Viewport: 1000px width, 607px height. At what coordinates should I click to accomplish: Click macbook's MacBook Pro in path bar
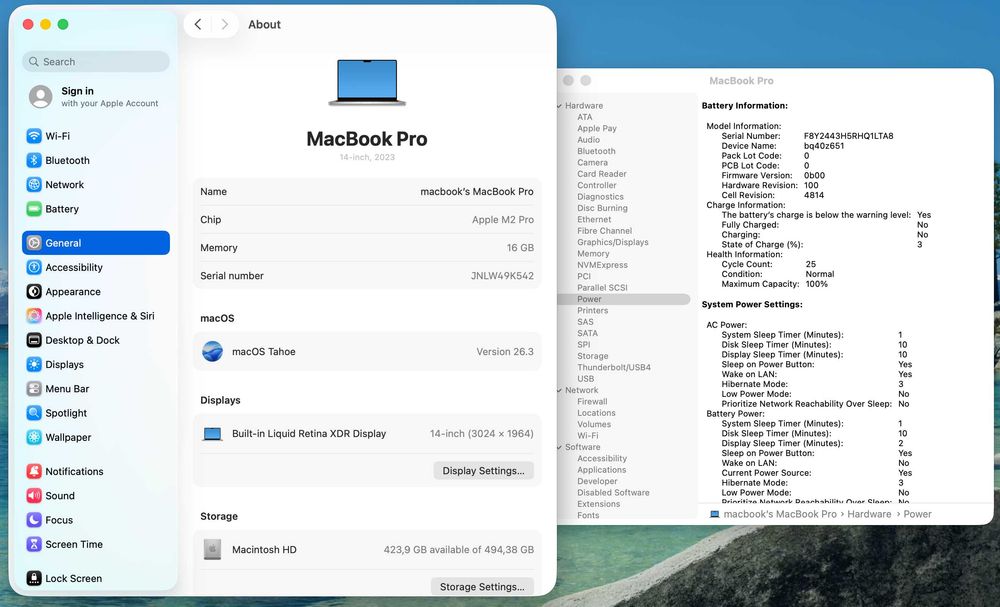coord(780,514)
